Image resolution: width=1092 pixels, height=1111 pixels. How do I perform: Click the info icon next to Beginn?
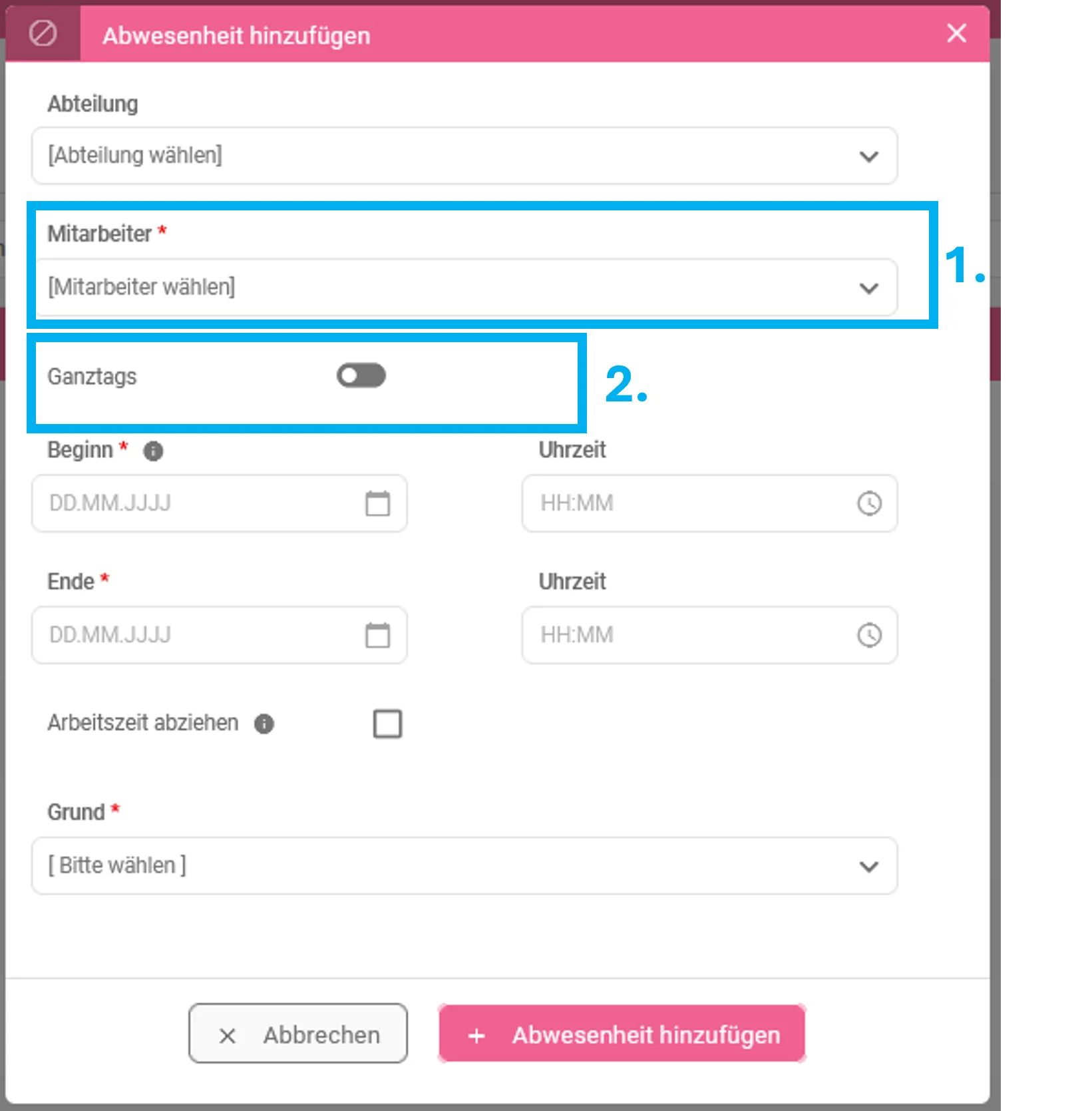pyautogui.click(x=153, y=451)
